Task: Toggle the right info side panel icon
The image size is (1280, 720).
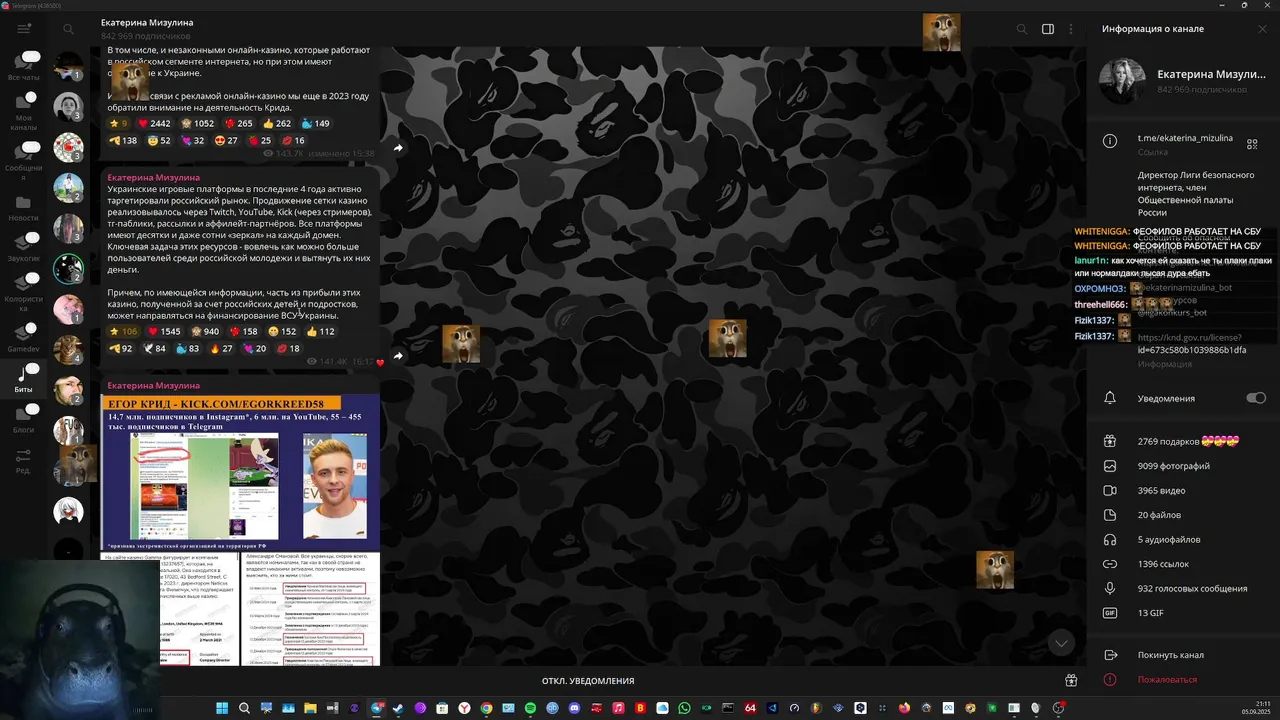Action: (x=1048, y=29)
